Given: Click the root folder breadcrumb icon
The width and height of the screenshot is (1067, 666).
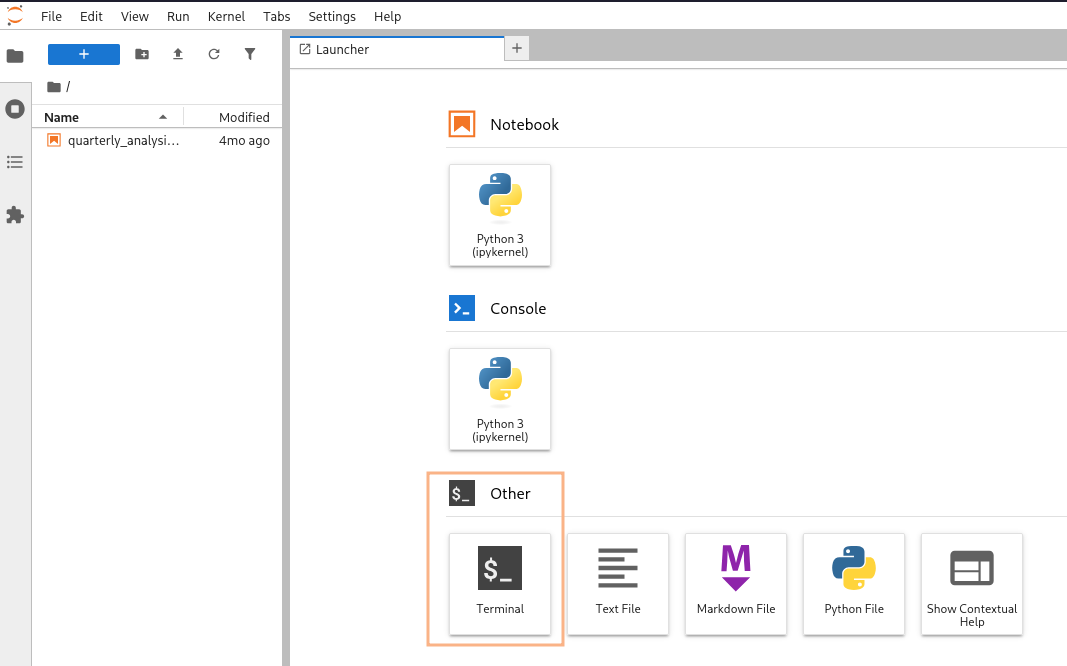Looking at the screenshot, I should (x=54, y=86).
